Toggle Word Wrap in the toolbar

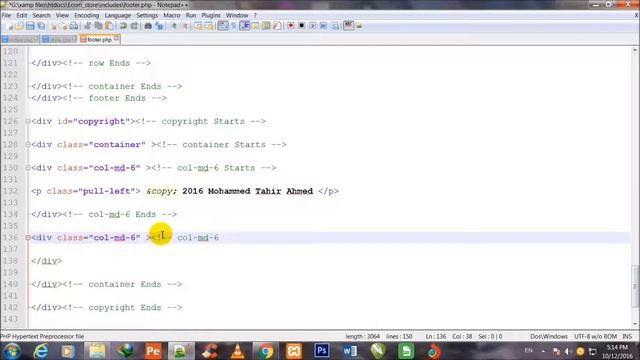[223, 26]
